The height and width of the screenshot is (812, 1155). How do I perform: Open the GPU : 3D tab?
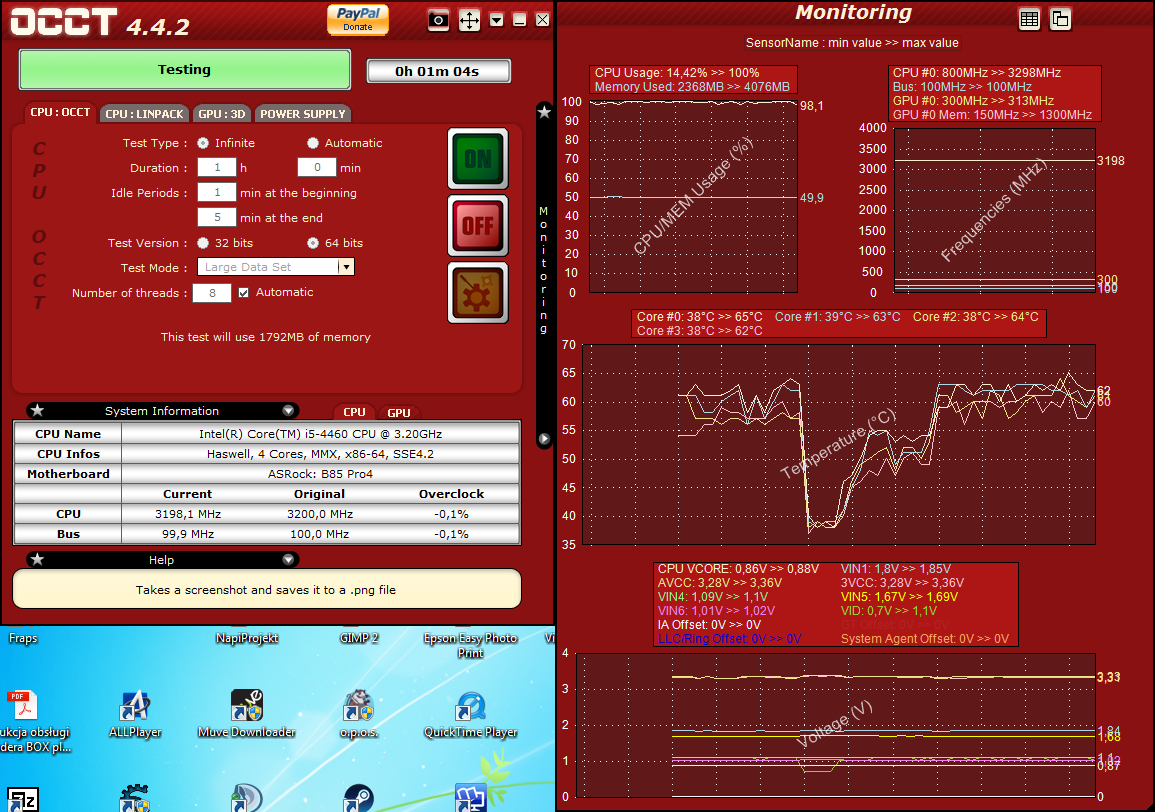[222, 113]
